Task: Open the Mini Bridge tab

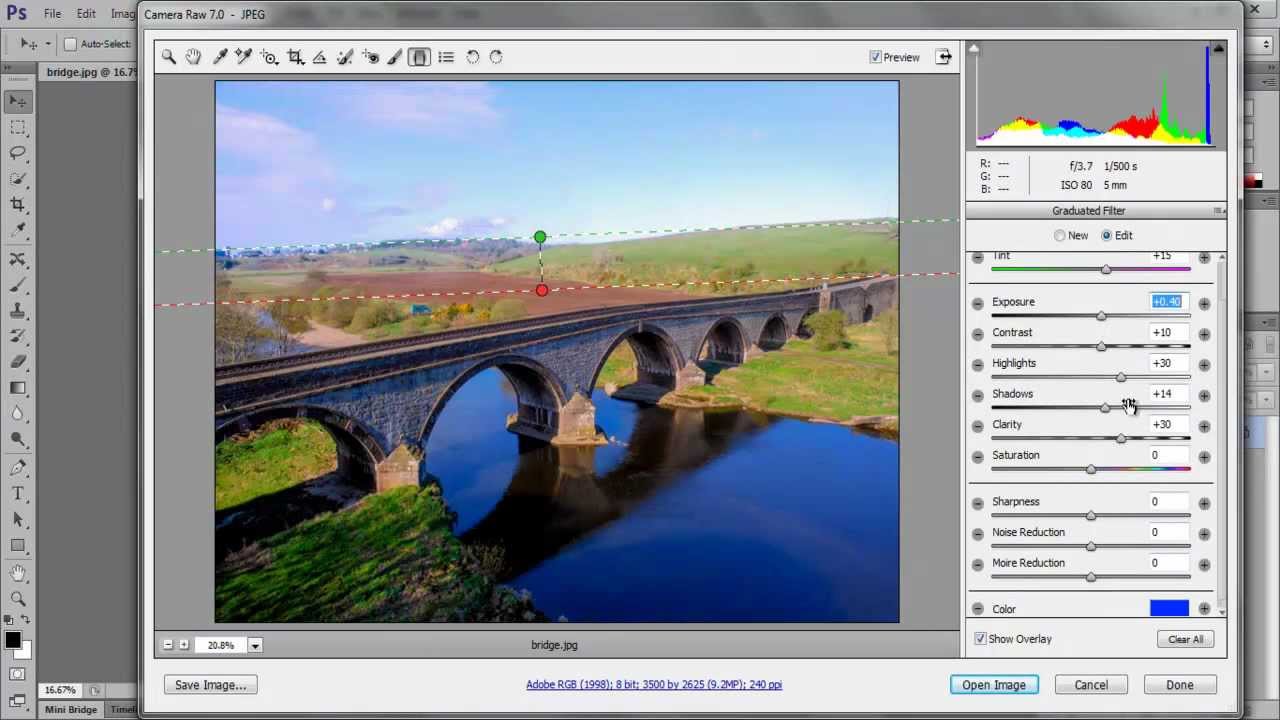Action: 71,709
